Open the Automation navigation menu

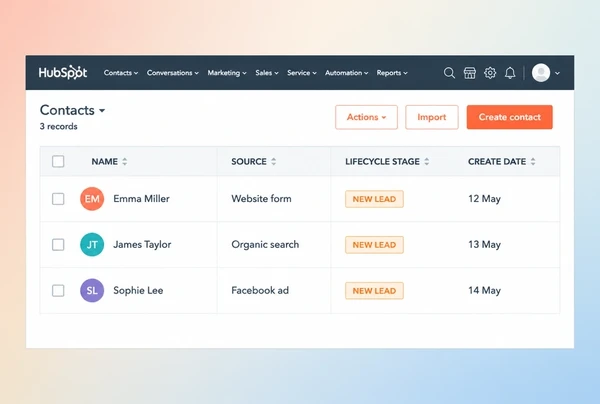346,73
